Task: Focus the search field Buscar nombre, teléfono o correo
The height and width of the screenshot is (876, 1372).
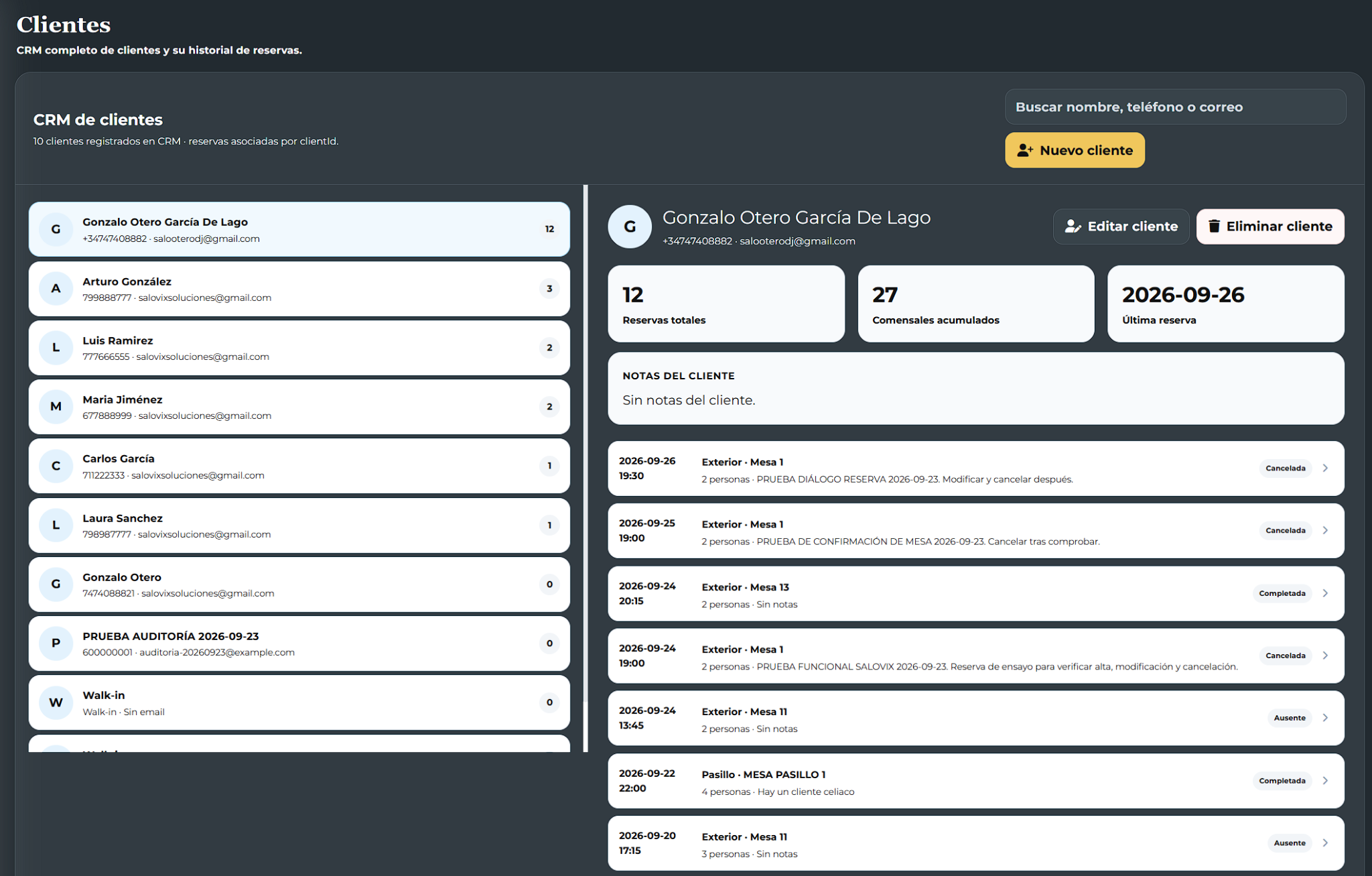Action: [1175, 107]
